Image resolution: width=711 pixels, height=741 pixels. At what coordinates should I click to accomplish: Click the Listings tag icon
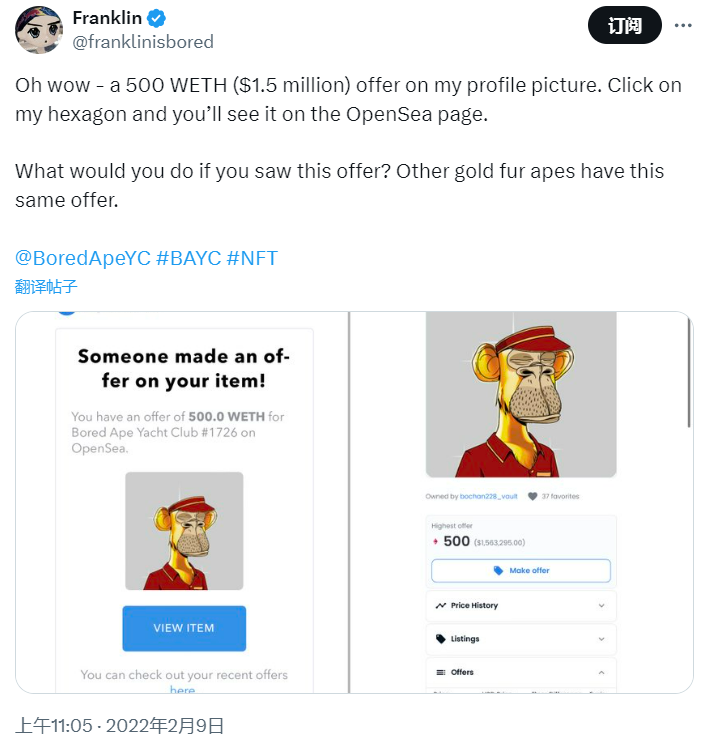click(441, 639)
